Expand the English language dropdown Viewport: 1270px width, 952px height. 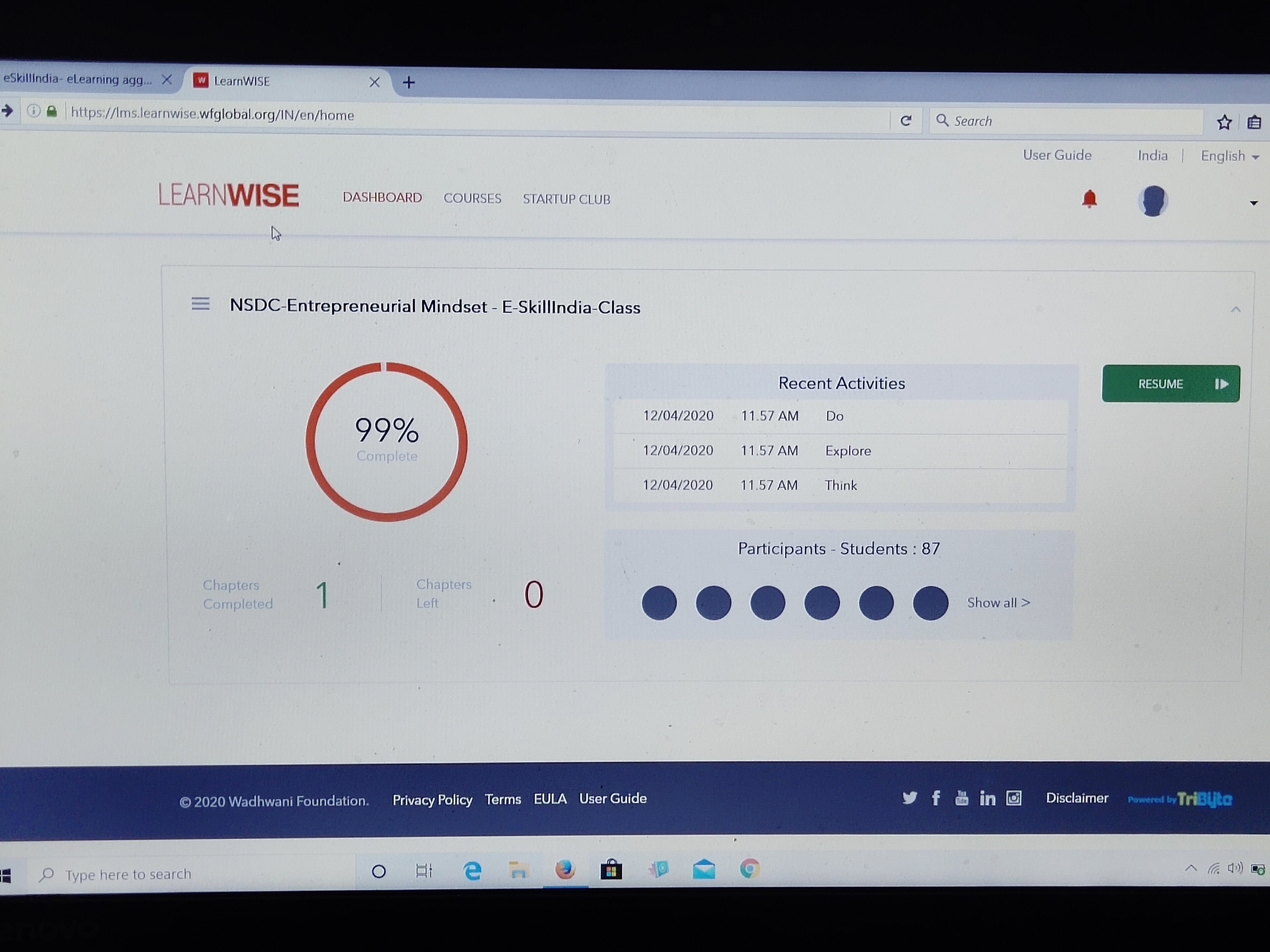click(x=1229, y=156)
